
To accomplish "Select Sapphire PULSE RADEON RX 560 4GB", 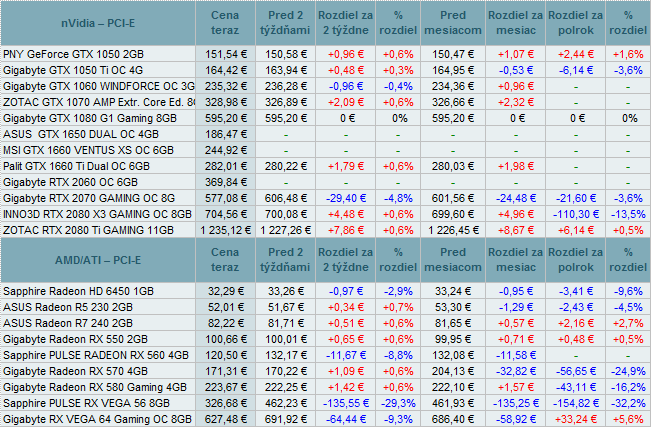I will click(96, 355).
